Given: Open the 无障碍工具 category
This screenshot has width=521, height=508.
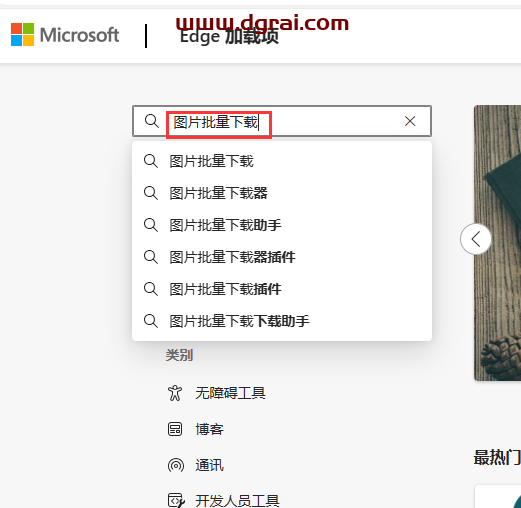Looking at the screenshot, I should pyautogui.click(x=230, y=393).
